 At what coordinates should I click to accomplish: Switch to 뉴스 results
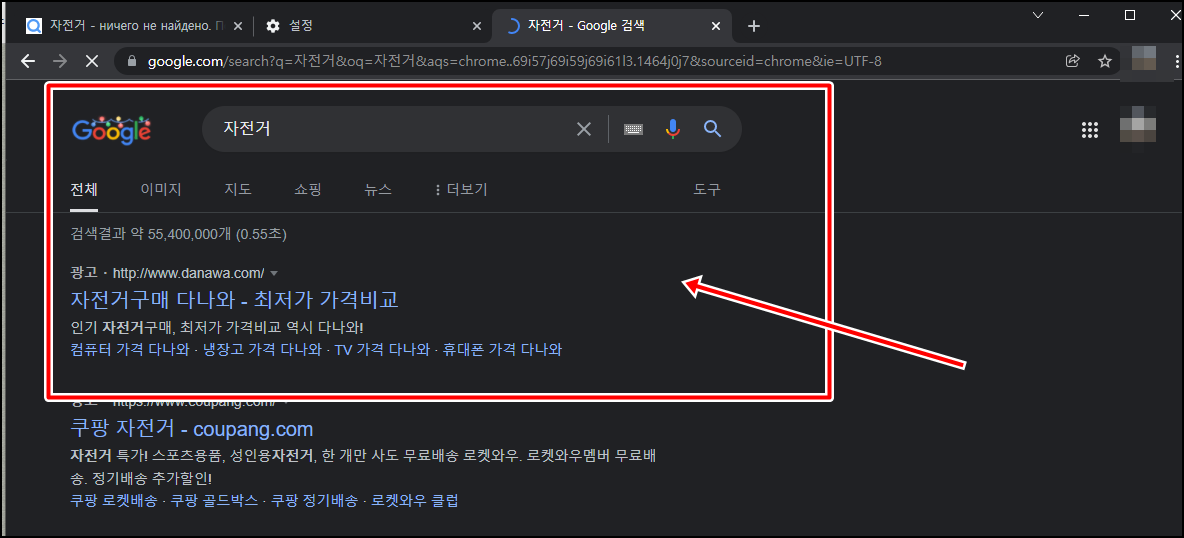[x=378, y=190]
